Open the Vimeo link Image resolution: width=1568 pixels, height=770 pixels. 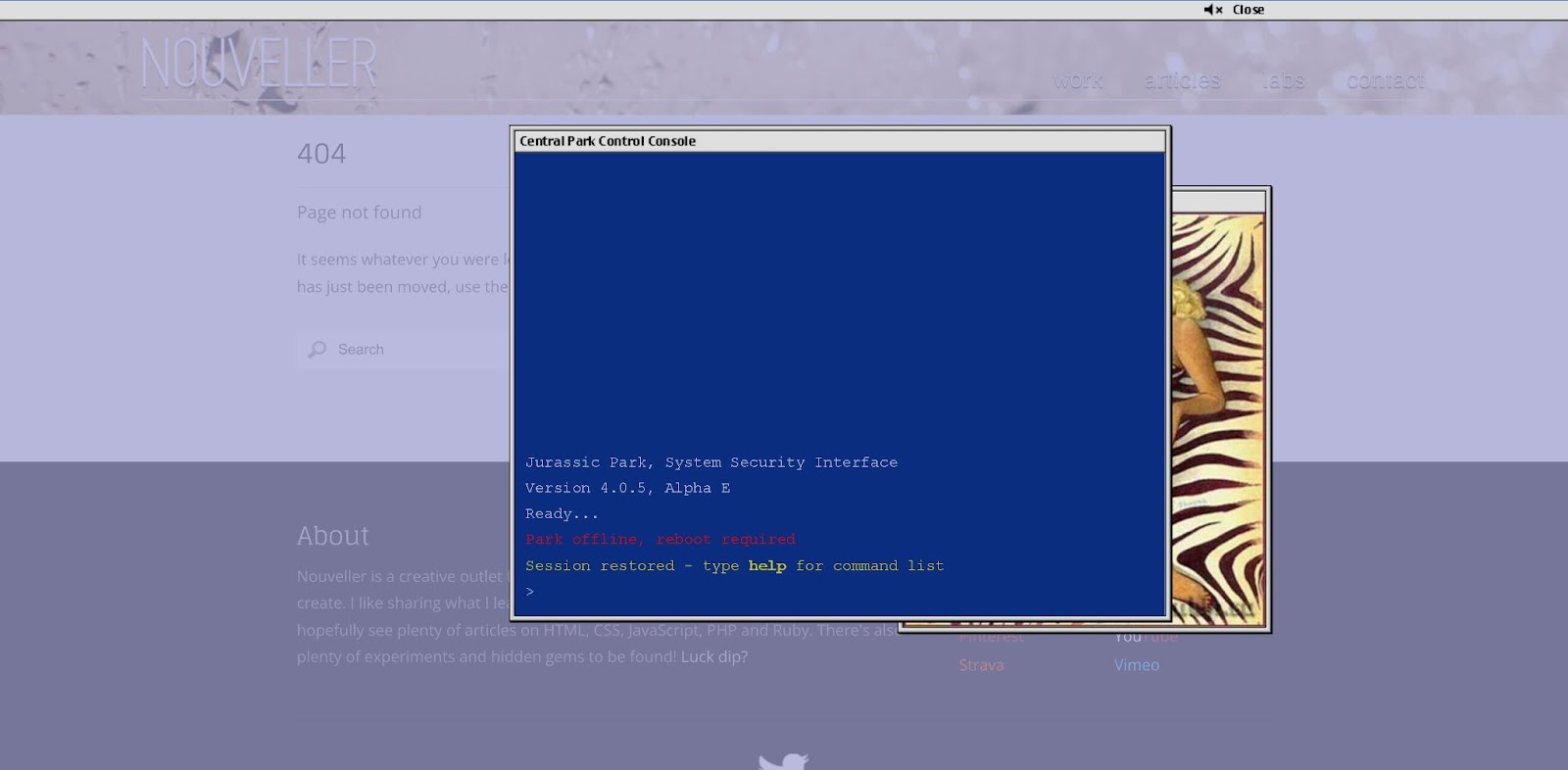(x=1137, y=664)
